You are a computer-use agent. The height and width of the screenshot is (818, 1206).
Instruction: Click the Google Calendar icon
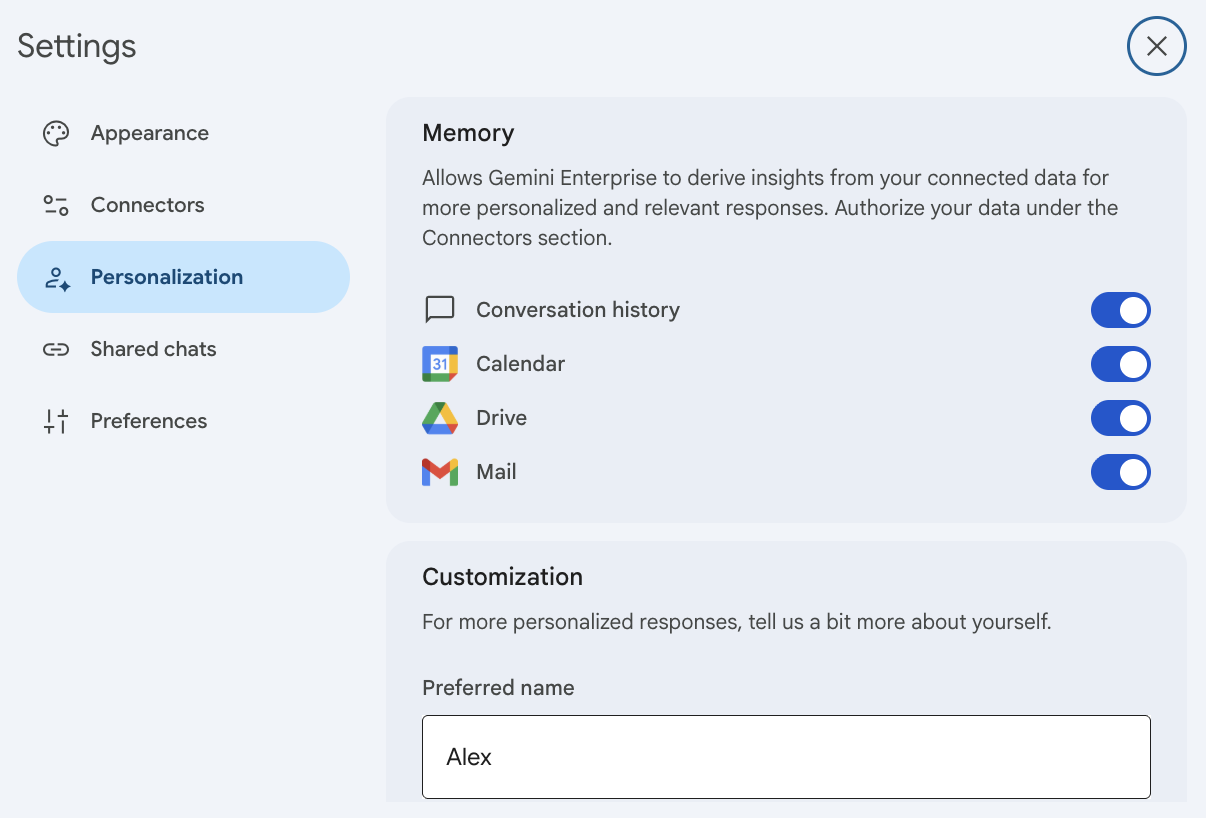(x=439, y=364)
